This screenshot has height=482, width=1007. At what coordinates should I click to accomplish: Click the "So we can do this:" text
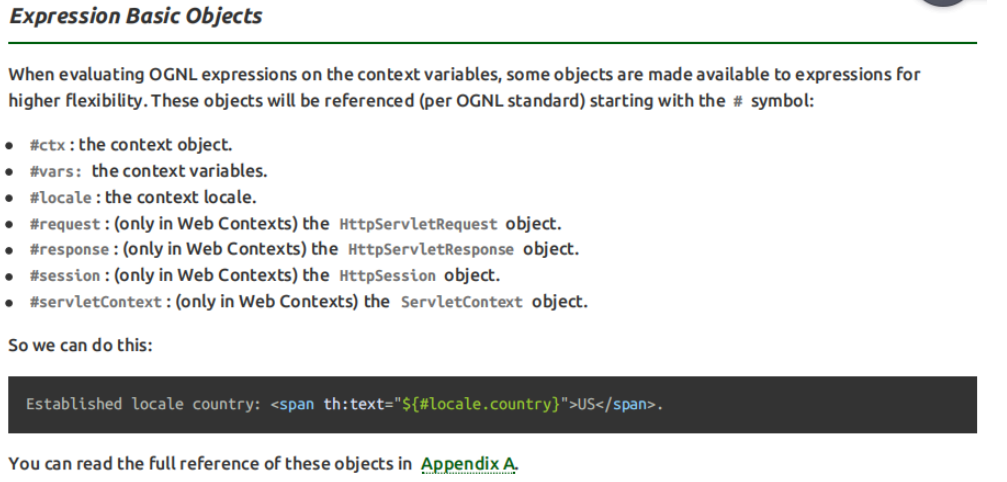pos(80,346)
